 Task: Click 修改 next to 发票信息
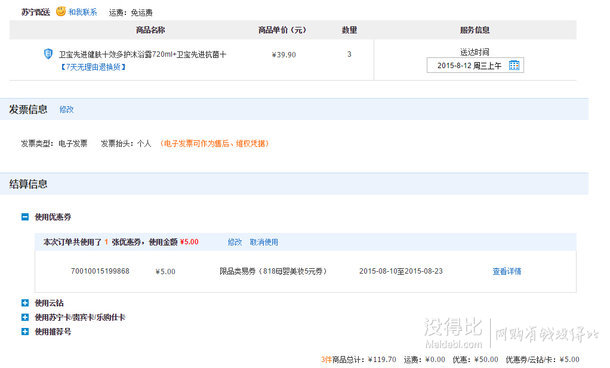(x=67, y=110)
